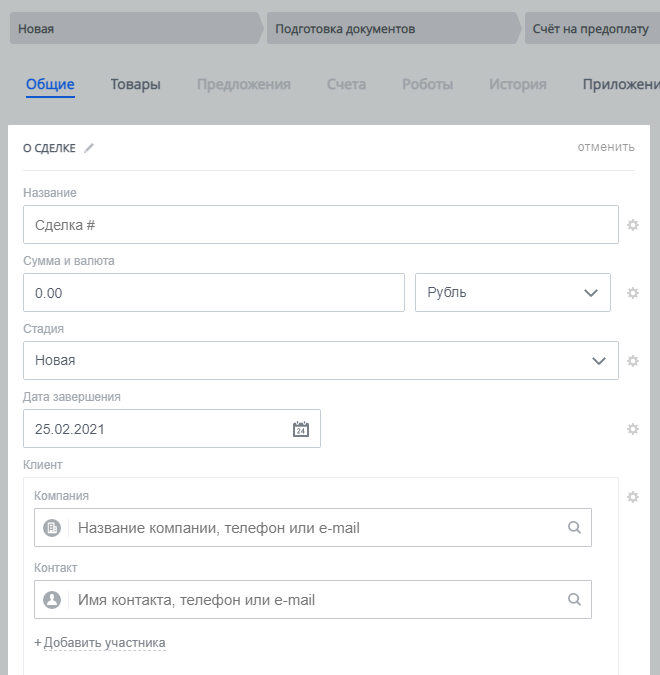Image resolution: width=660 pixels, height=675 pixels.
Task: Select the Приложения tab
Action: (x=620, y=85)
